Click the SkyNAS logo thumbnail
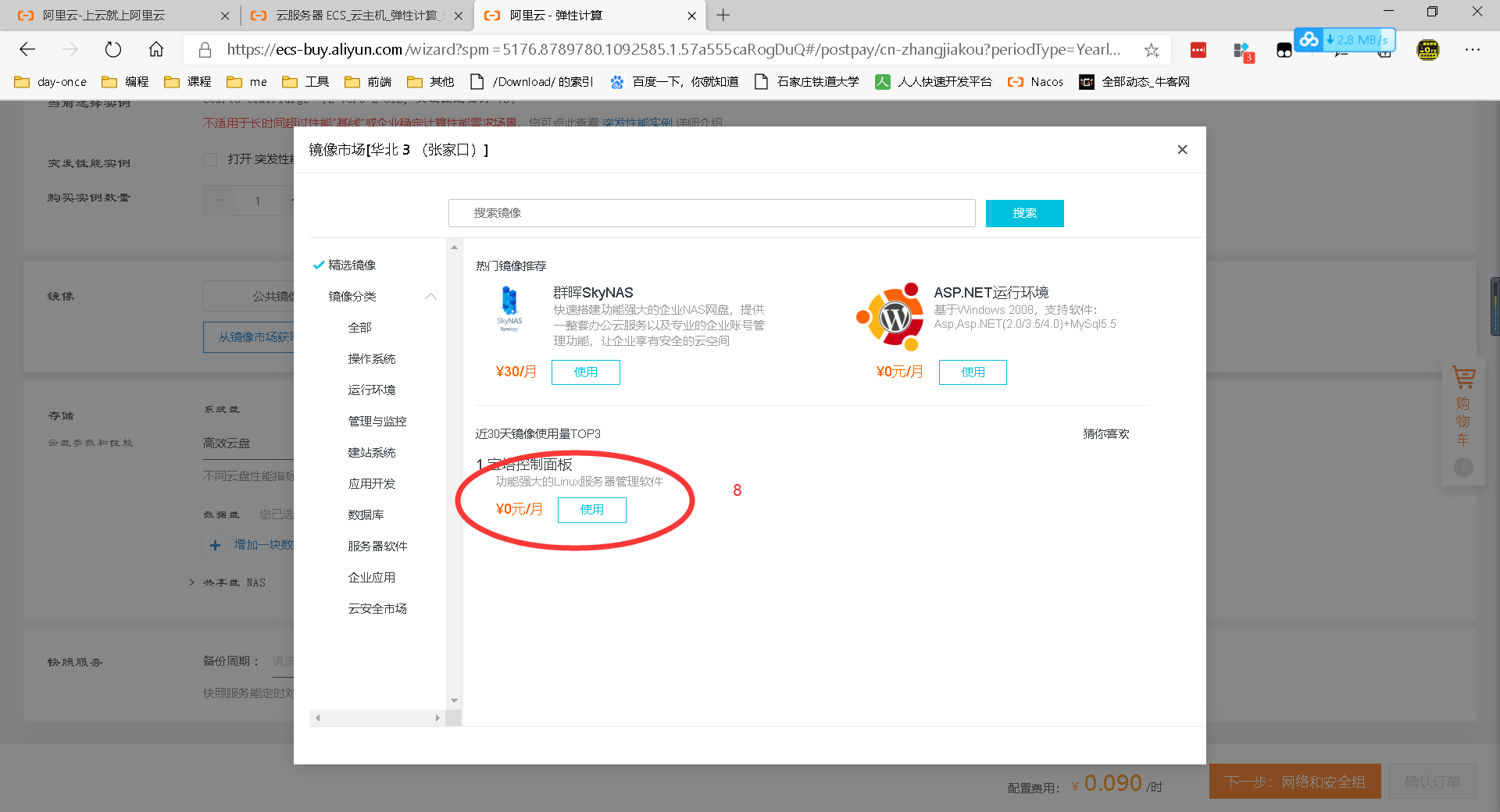Image resolution: width=1500 pixels, height=812 pixels. (x=509, y=309)
